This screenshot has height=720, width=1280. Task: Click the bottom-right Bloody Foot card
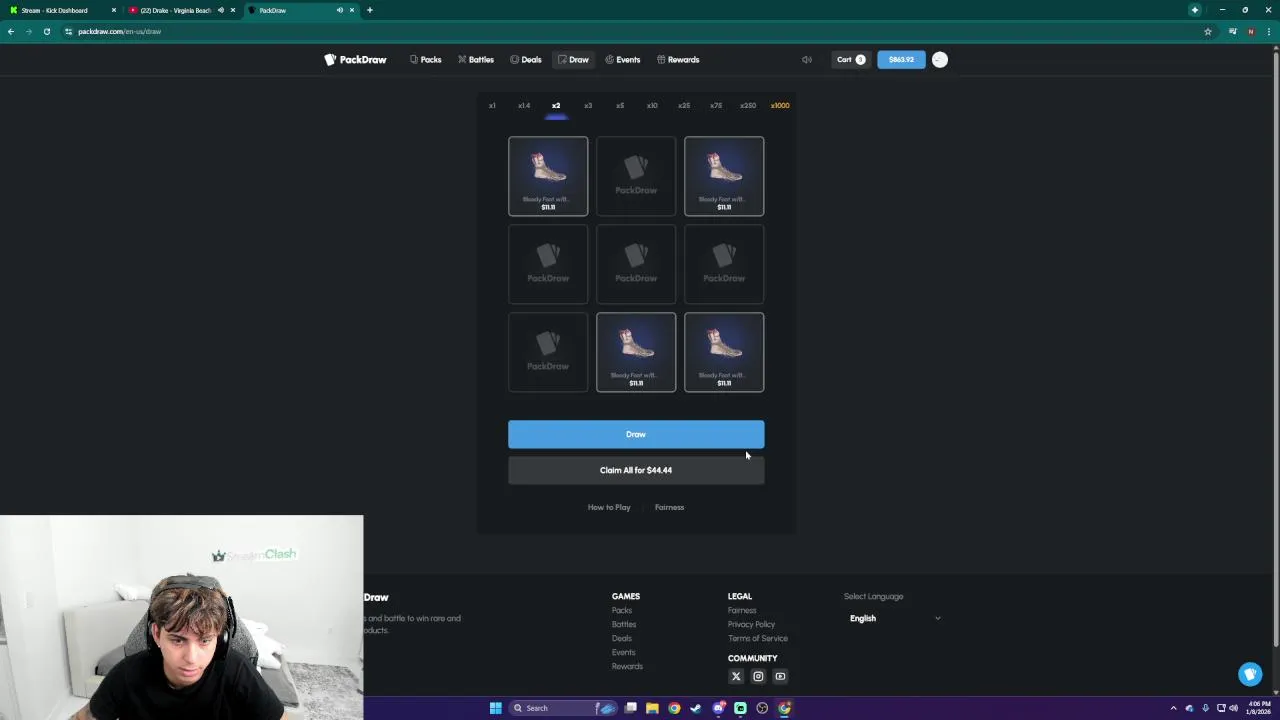[724, 352]
